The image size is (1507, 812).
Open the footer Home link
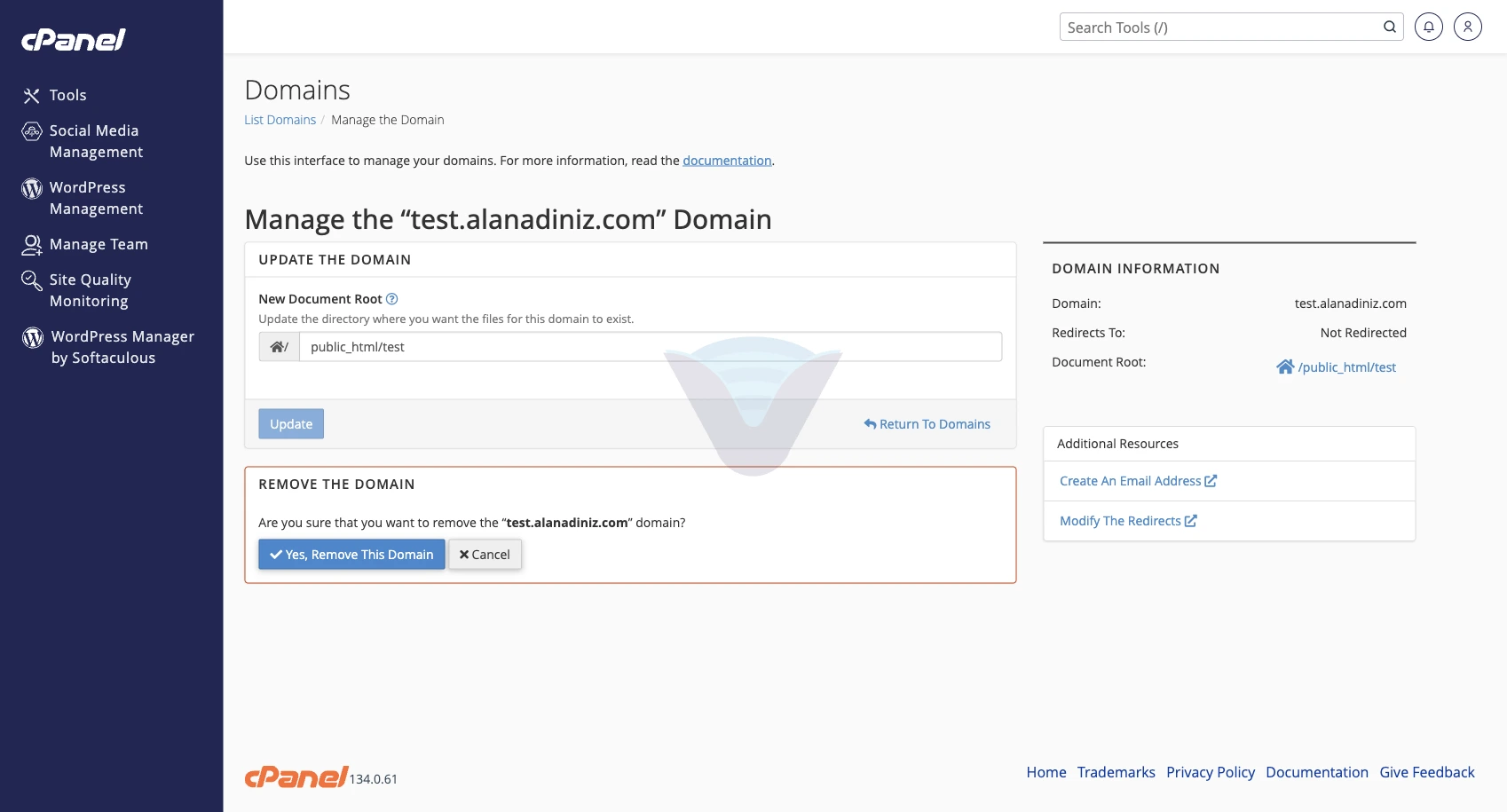[x=1046, y=772]
